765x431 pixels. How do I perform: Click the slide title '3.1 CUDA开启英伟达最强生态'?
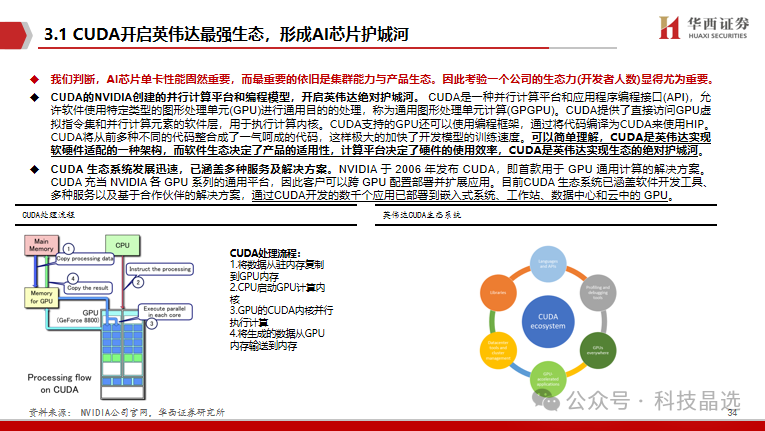click(226, 34)
